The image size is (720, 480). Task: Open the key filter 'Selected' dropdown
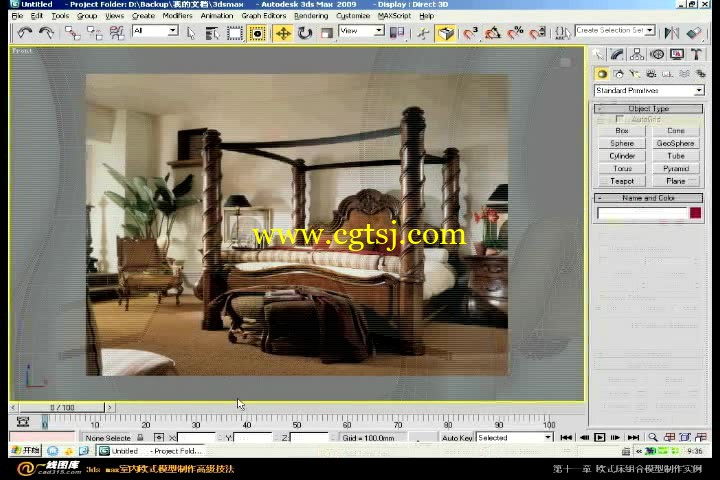click(514, 438)
